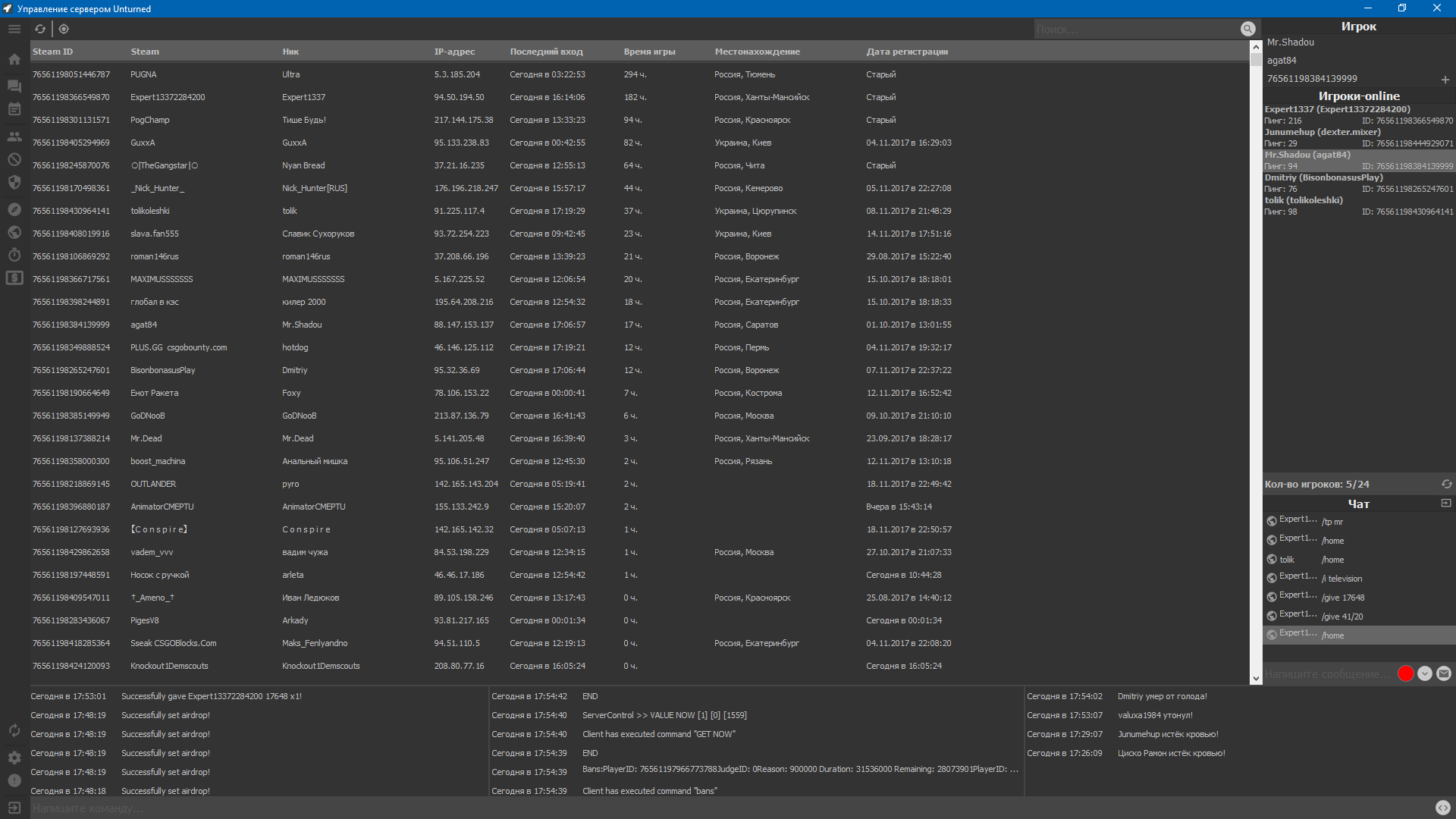Click the target locate icon in toolbar
1456x819 pixels.
point(64,29)
